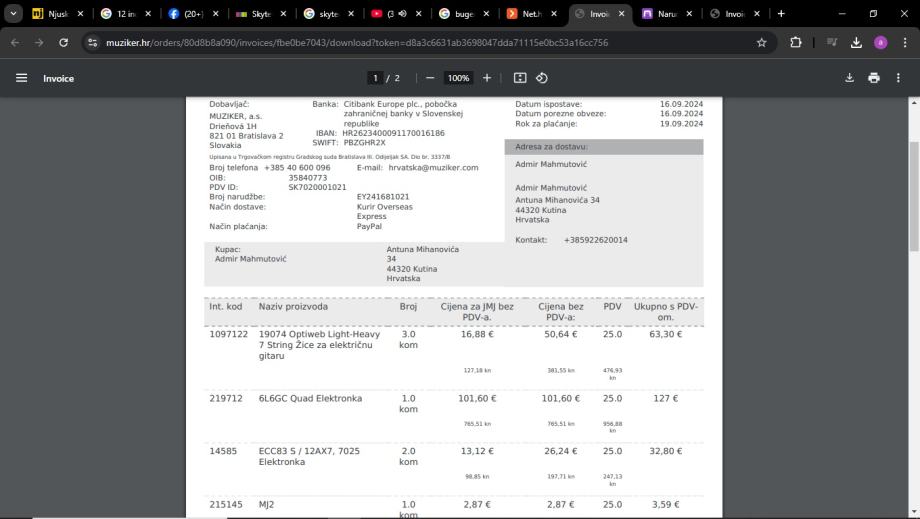Reload the current page
Viewport: 920px width, 519px height.
click(63, 42)
